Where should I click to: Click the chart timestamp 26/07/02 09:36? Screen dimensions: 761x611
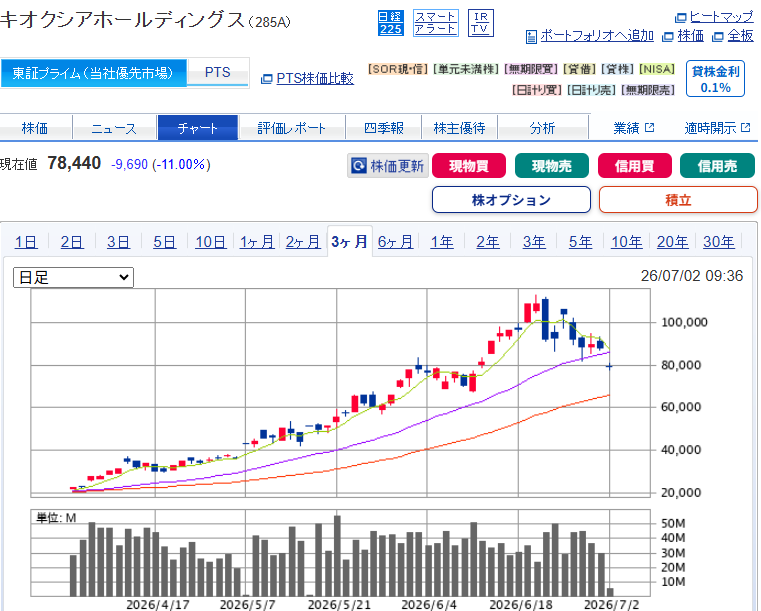692,276
